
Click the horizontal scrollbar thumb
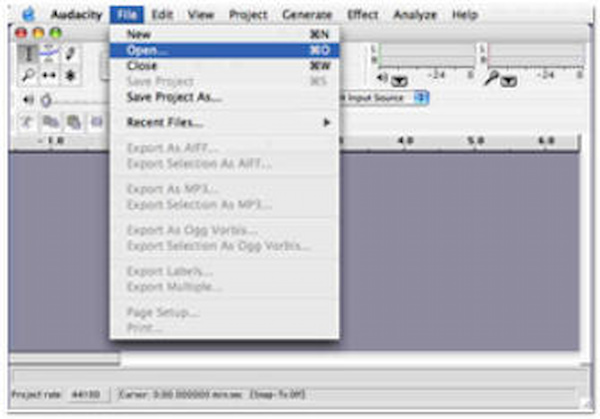tap(64, 359)
